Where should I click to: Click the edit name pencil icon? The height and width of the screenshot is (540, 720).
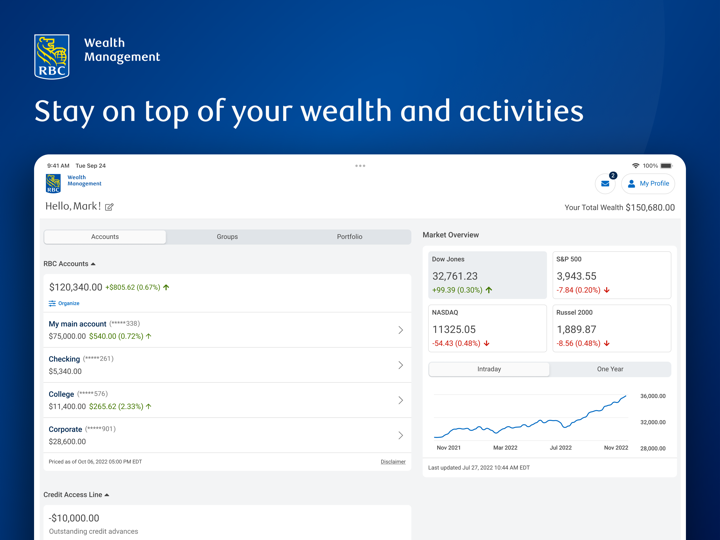(109, 207)
